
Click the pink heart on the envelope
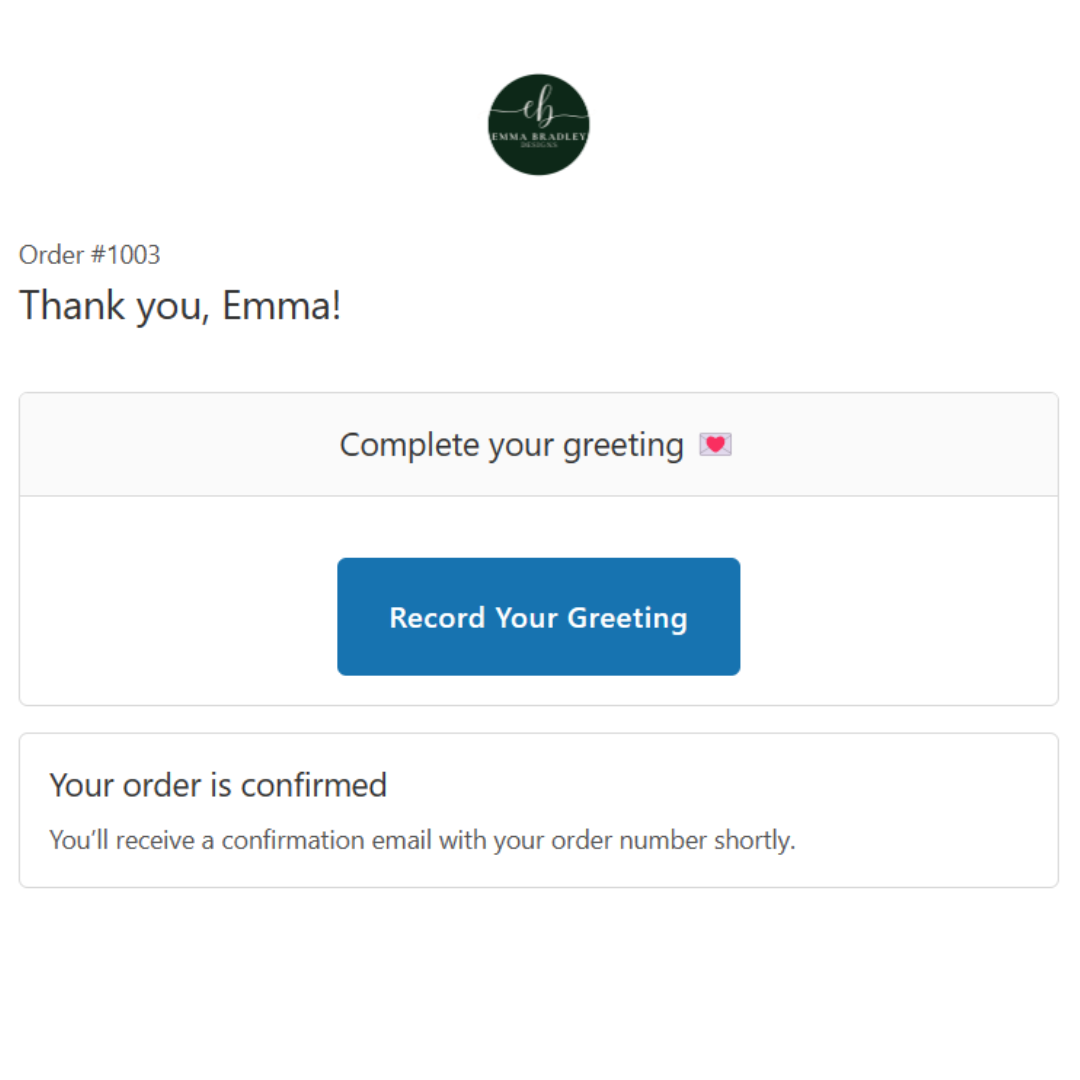pos(715,444)
